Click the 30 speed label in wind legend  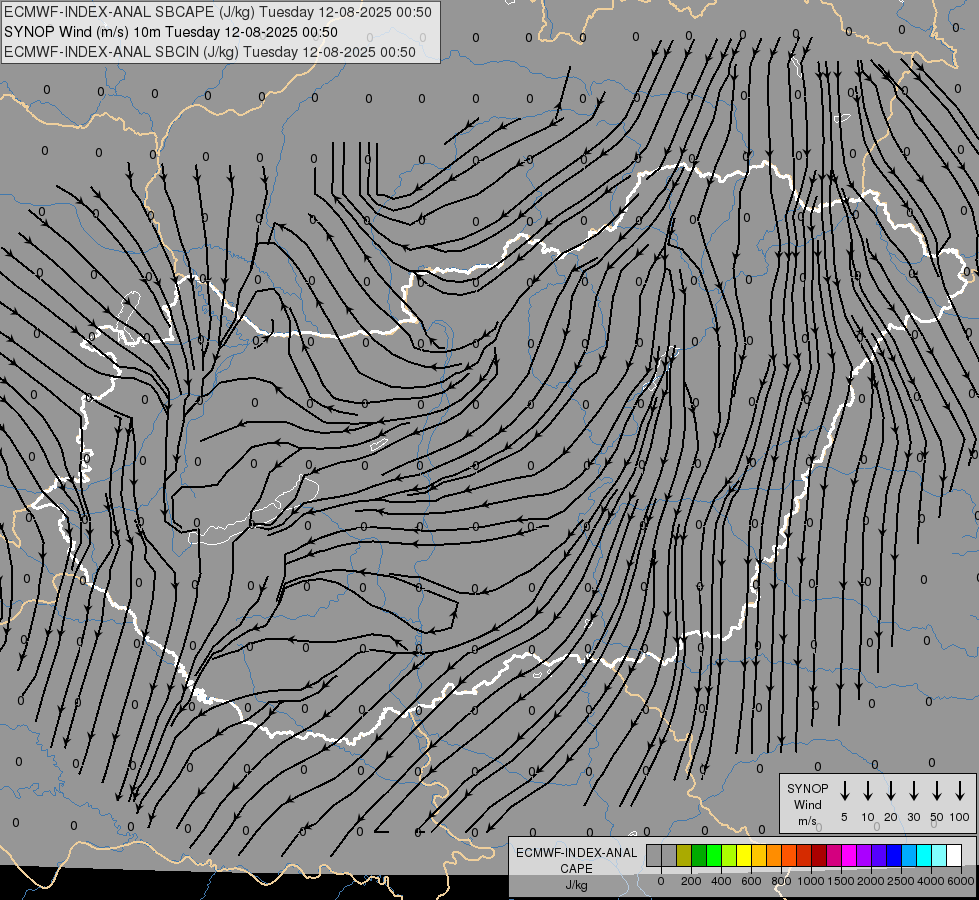point(913,817)
